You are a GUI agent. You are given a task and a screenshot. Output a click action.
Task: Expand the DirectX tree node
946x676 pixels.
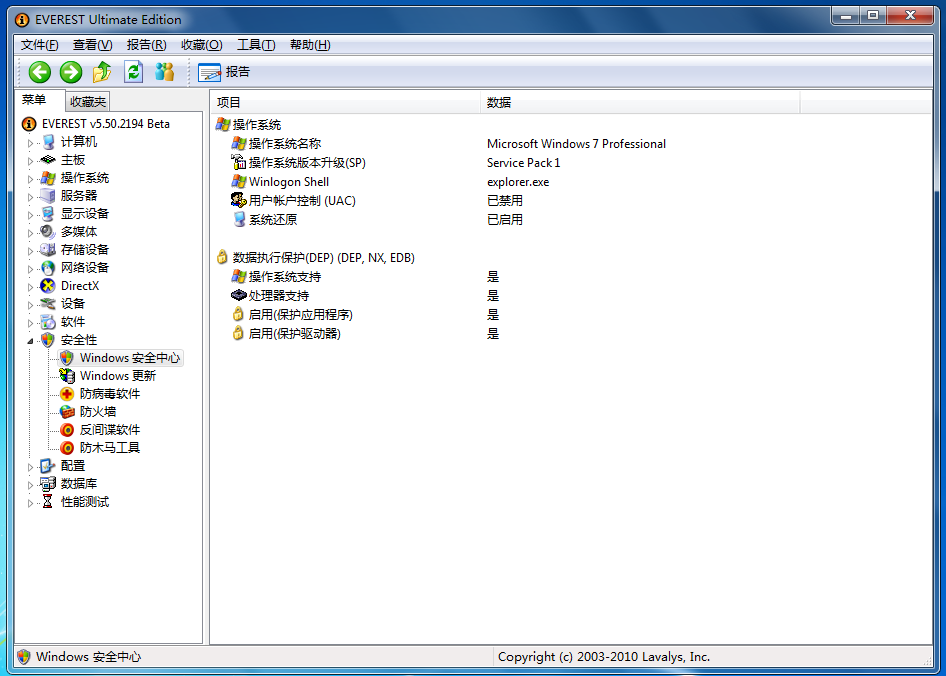pyautogui.click(x=30, y=287)
